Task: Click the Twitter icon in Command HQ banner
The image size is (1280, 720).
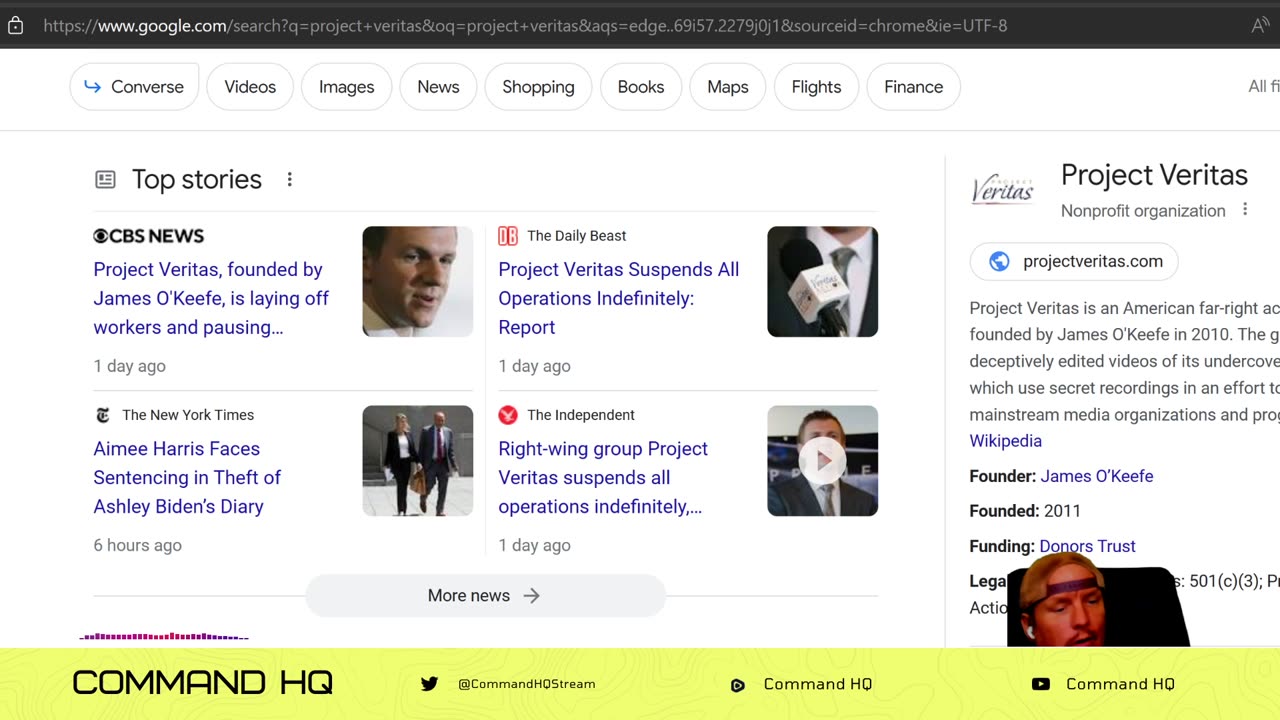Action: [x=429, y=684]
